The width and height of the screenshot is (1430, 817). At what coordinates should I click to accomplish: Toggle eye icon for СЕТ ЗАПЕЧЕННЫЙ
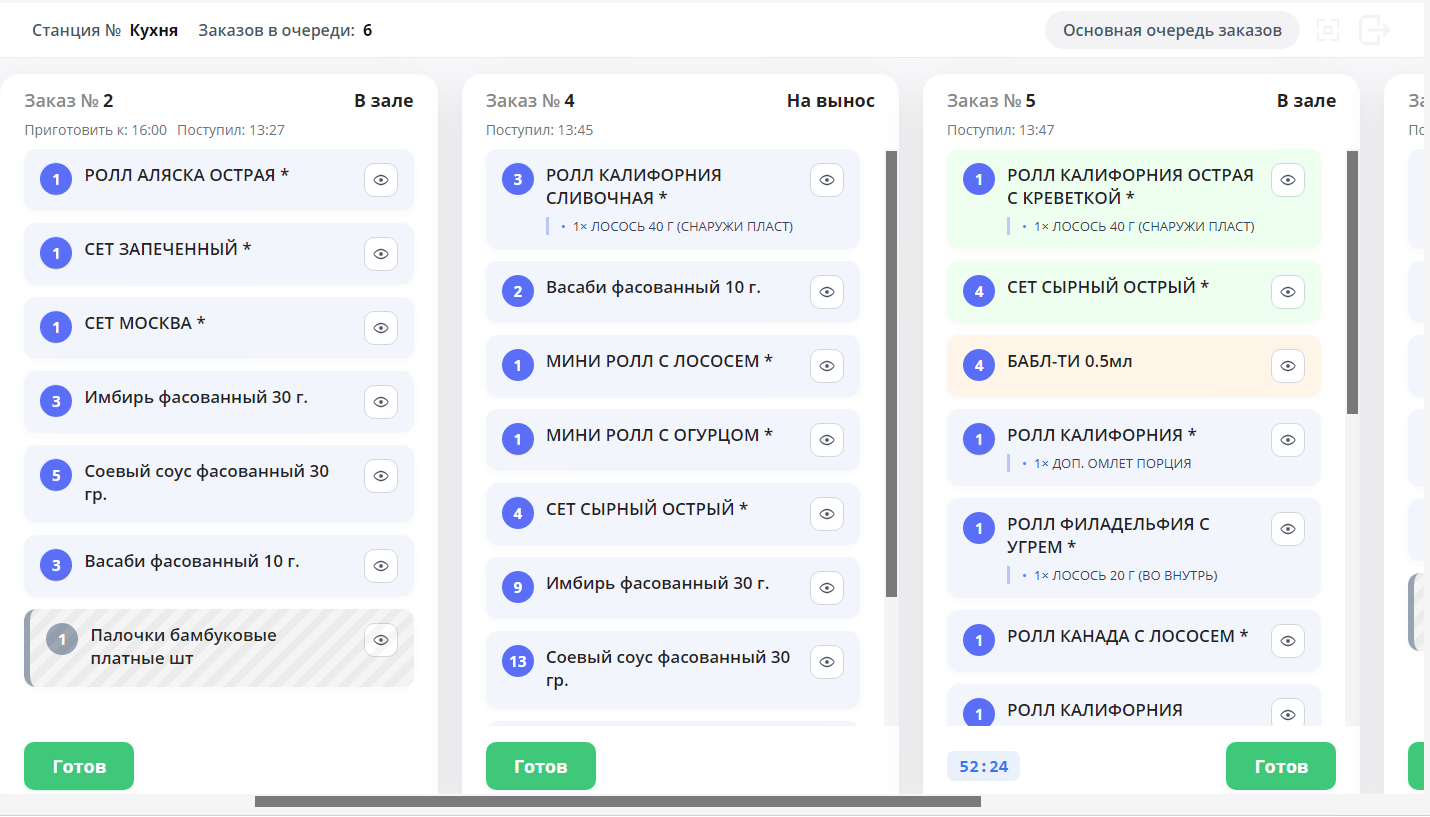[381, 254]
